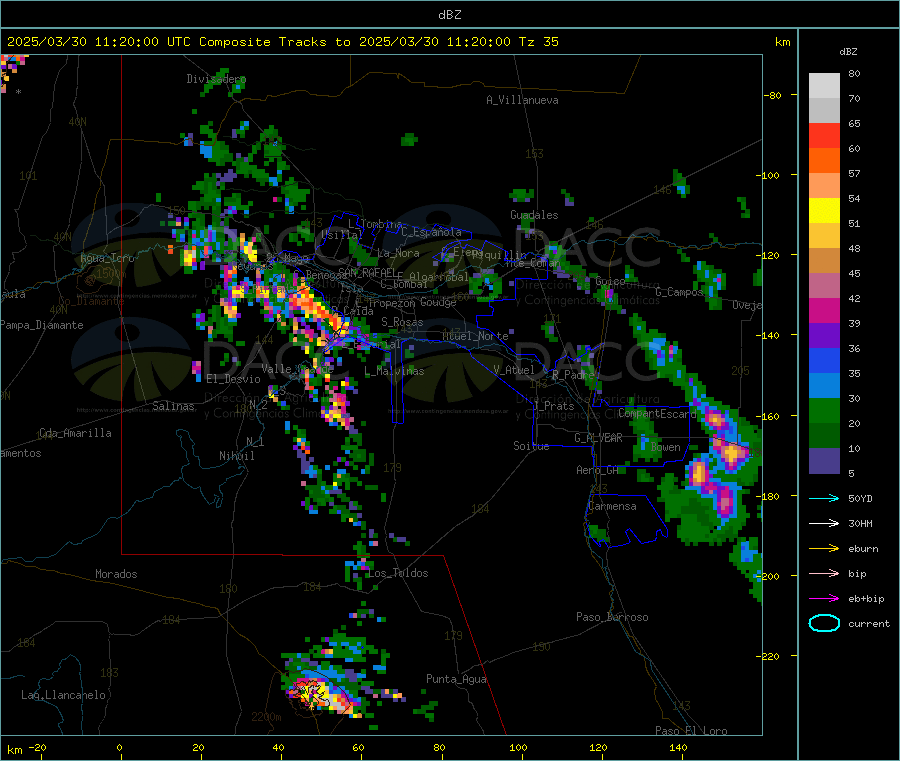Click the Lag.Llancanelo label
The image size is (900, 761).
[63, 695]
